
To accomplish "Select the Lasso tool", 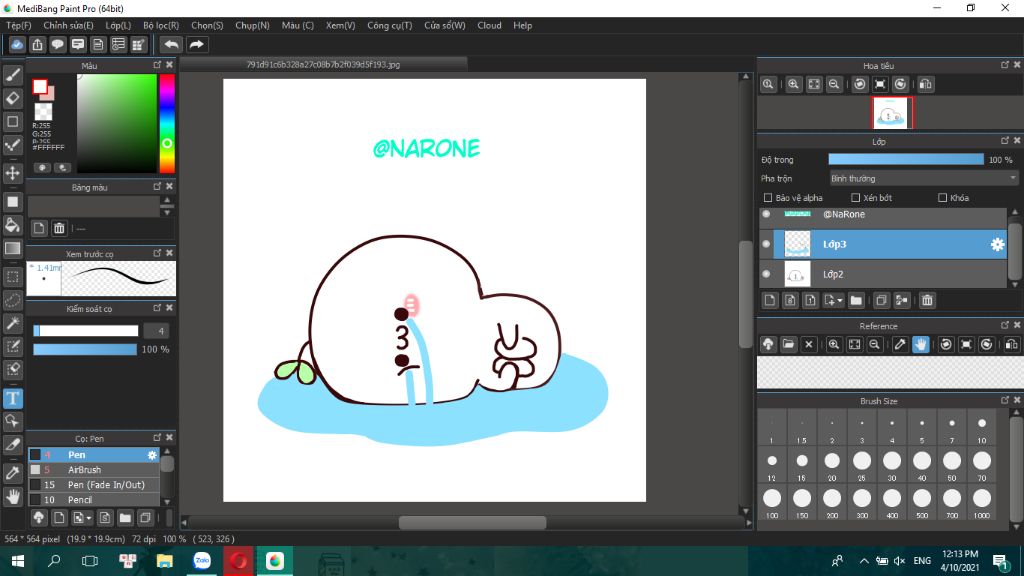I will pyautogui.click(x=12, y=300).
